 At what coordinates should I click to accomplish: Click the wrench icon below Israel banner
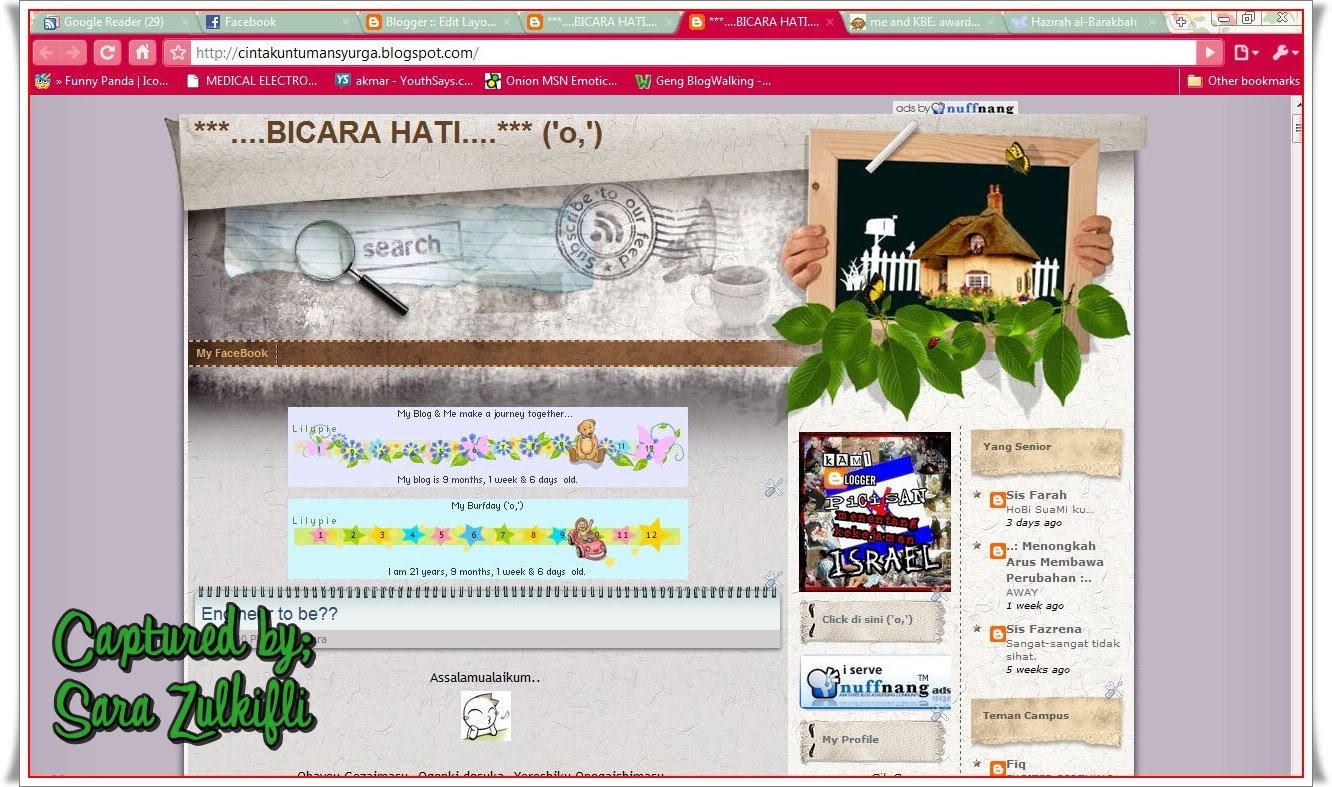[x=939, y=594]
